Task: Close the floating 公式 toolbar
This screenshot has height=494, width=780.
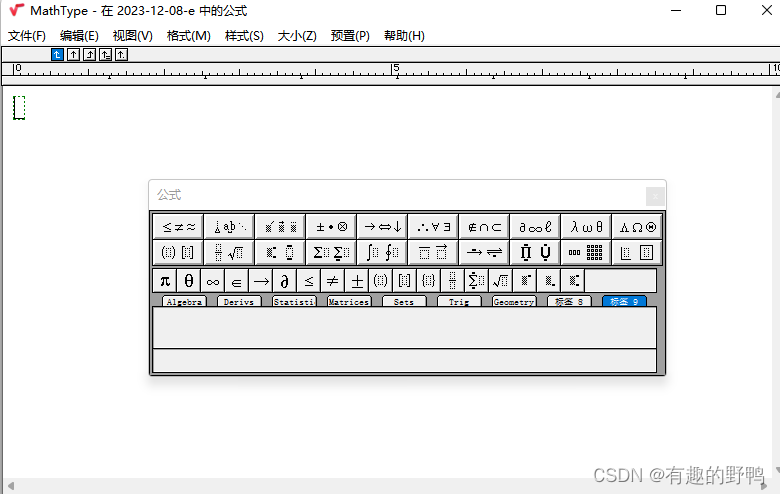Action: click(655, 196)
